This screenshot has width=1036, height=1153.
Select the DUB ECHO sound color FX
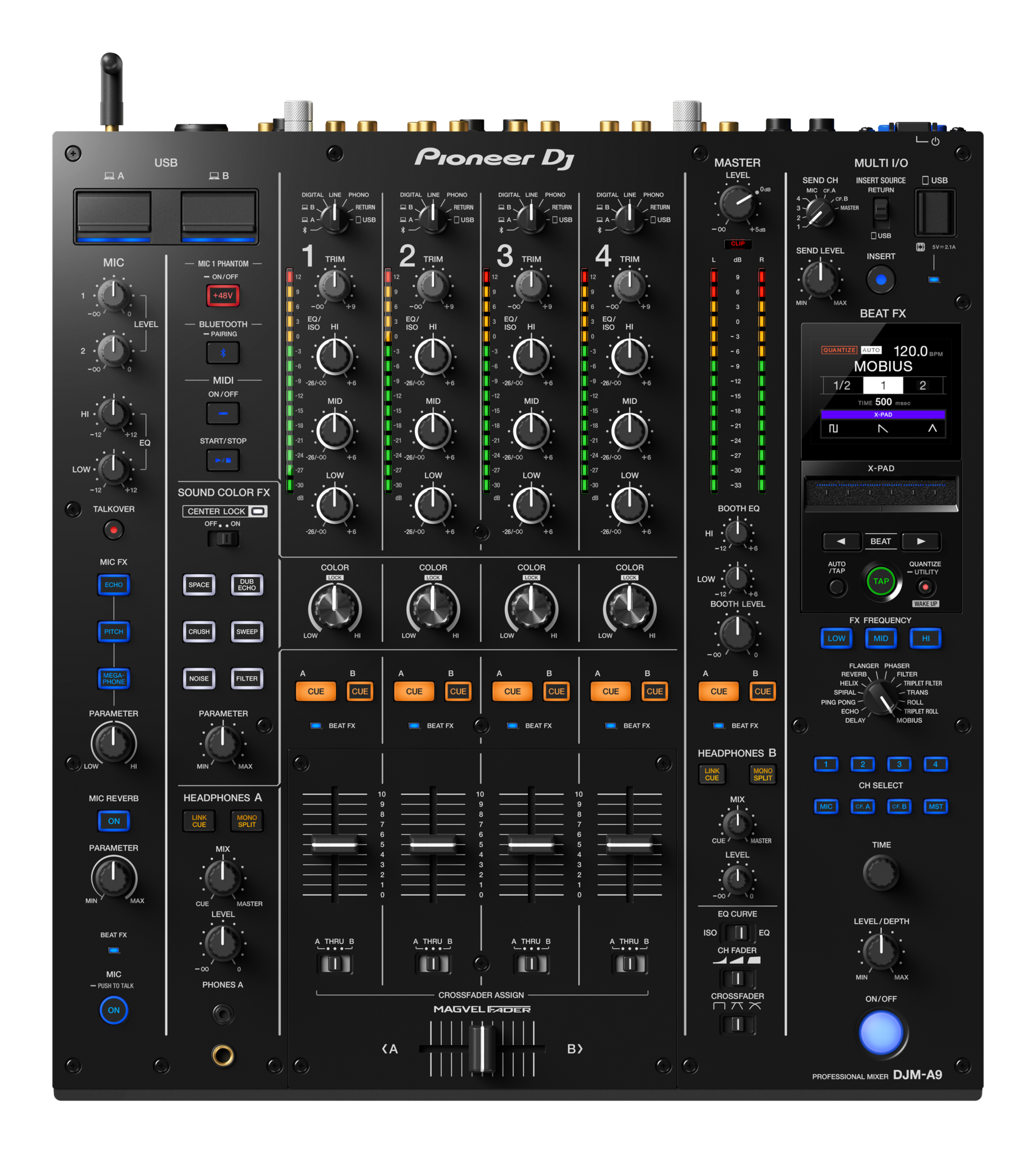click(x=247, y=585)
